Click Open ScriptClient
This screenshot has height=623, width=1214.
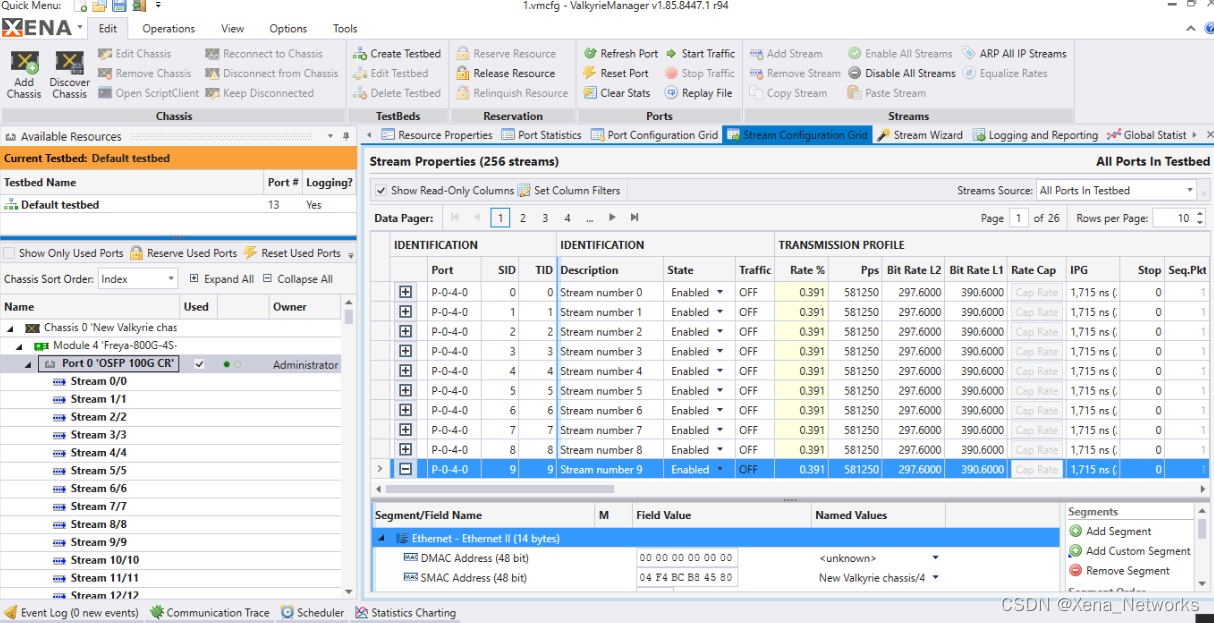pyautogui.click(x=149, y=93)
